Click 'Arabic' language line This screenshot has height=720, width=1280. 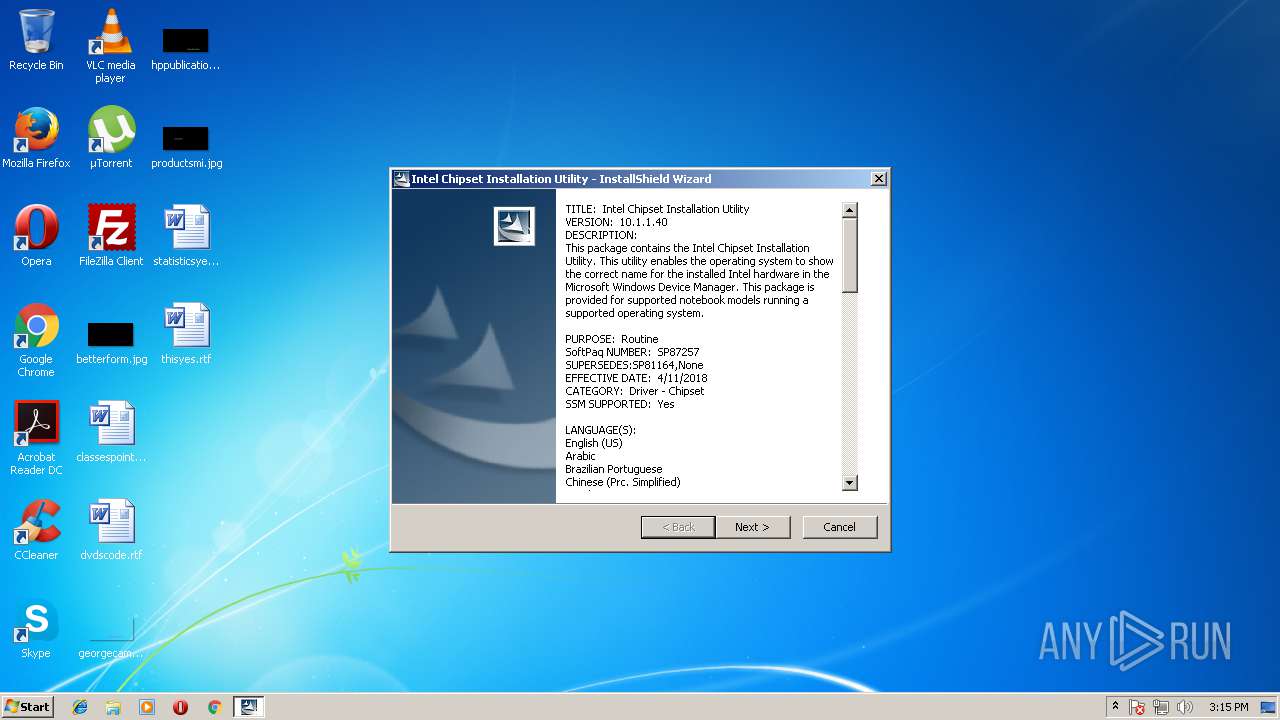click(580, 456)
